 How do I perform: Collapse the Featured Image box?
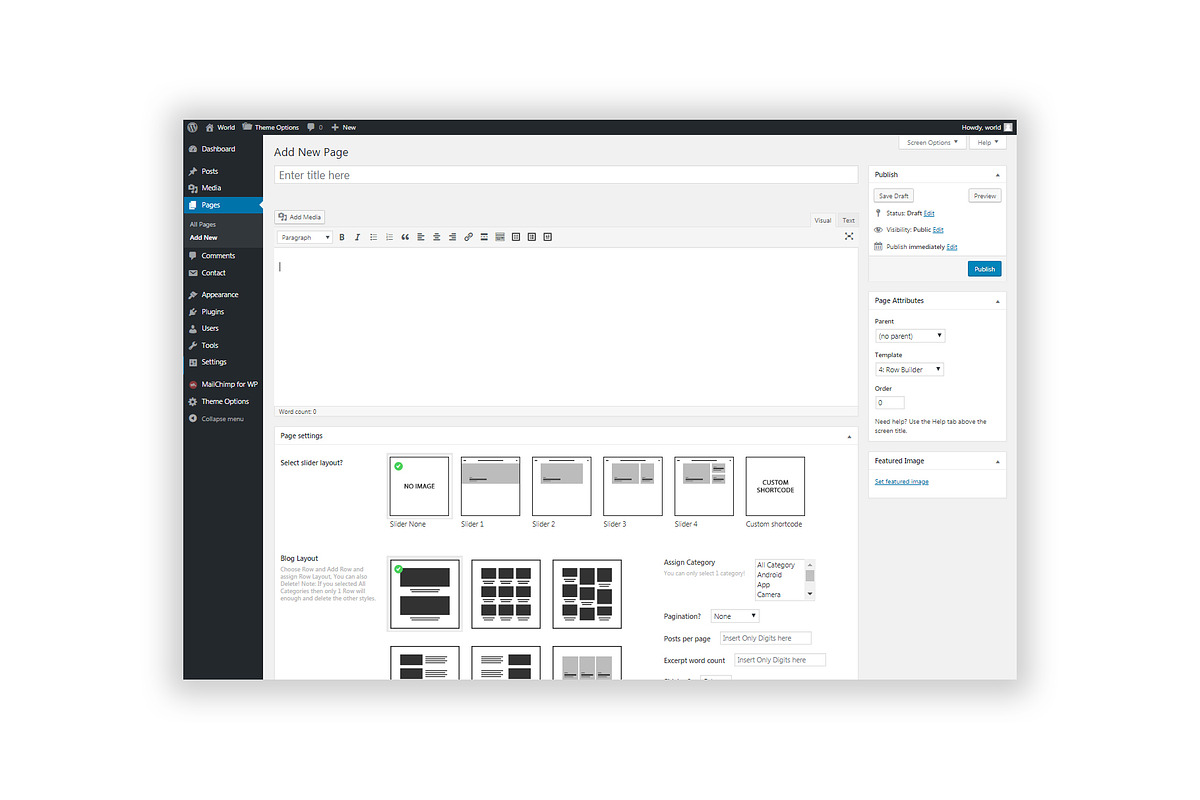[x=997, y=461]
